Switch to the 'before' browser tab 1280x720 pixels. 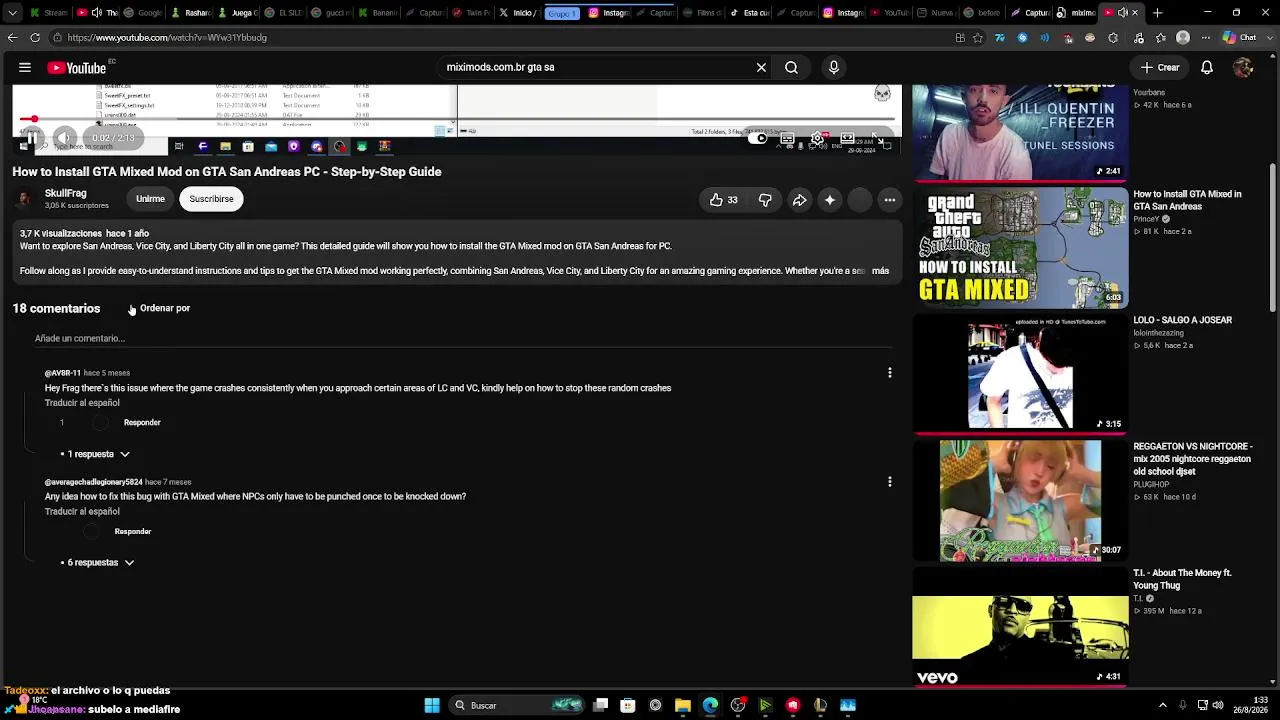(981, 13)
